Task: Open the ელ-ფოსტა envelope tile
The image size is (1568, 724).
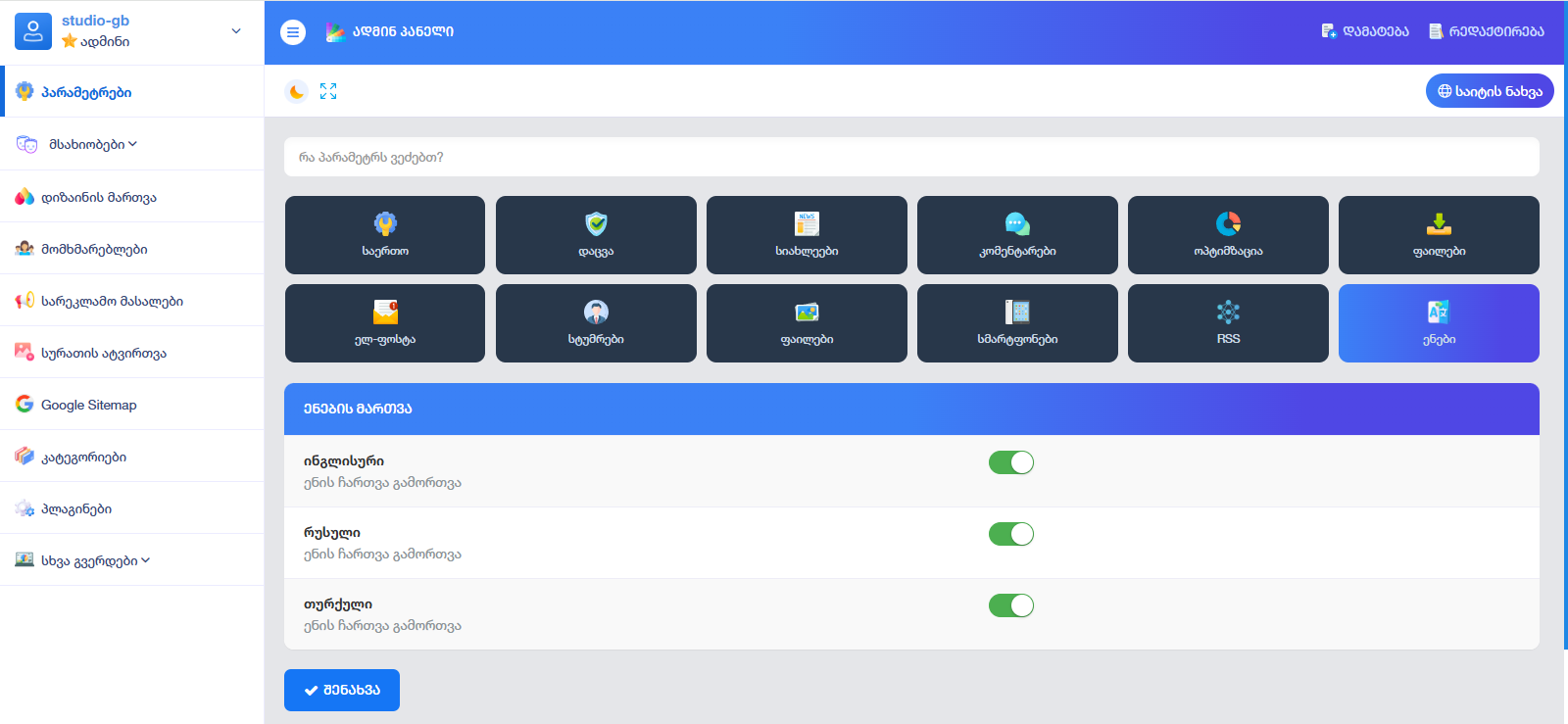Action: (x=385, y=323)
